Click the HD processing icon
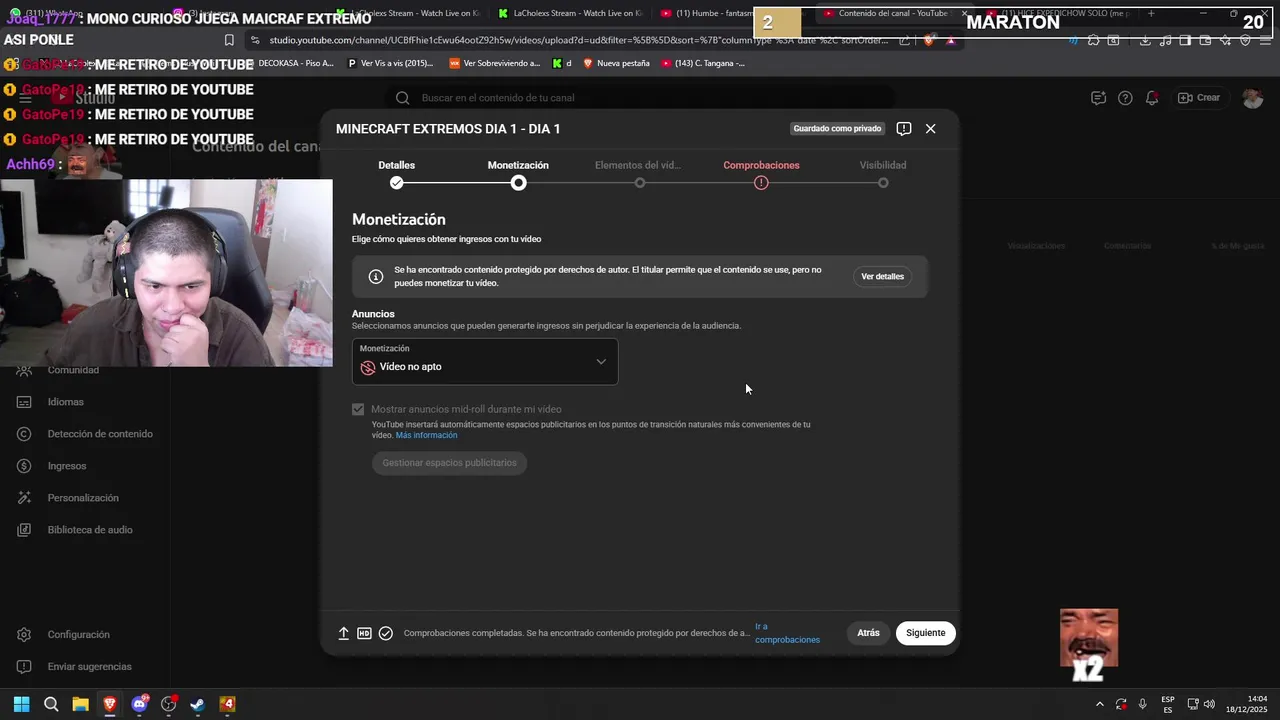This screenshot has height=720, width=1280. pyautogui.click(x=364, y=633)
